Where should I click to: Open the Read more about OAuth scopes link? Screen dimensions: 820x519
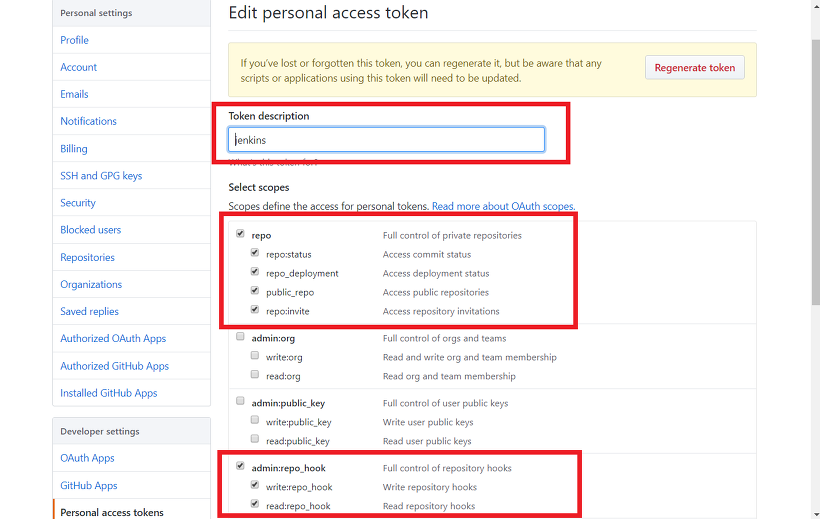pyautogui.click(x=503, y=206)
